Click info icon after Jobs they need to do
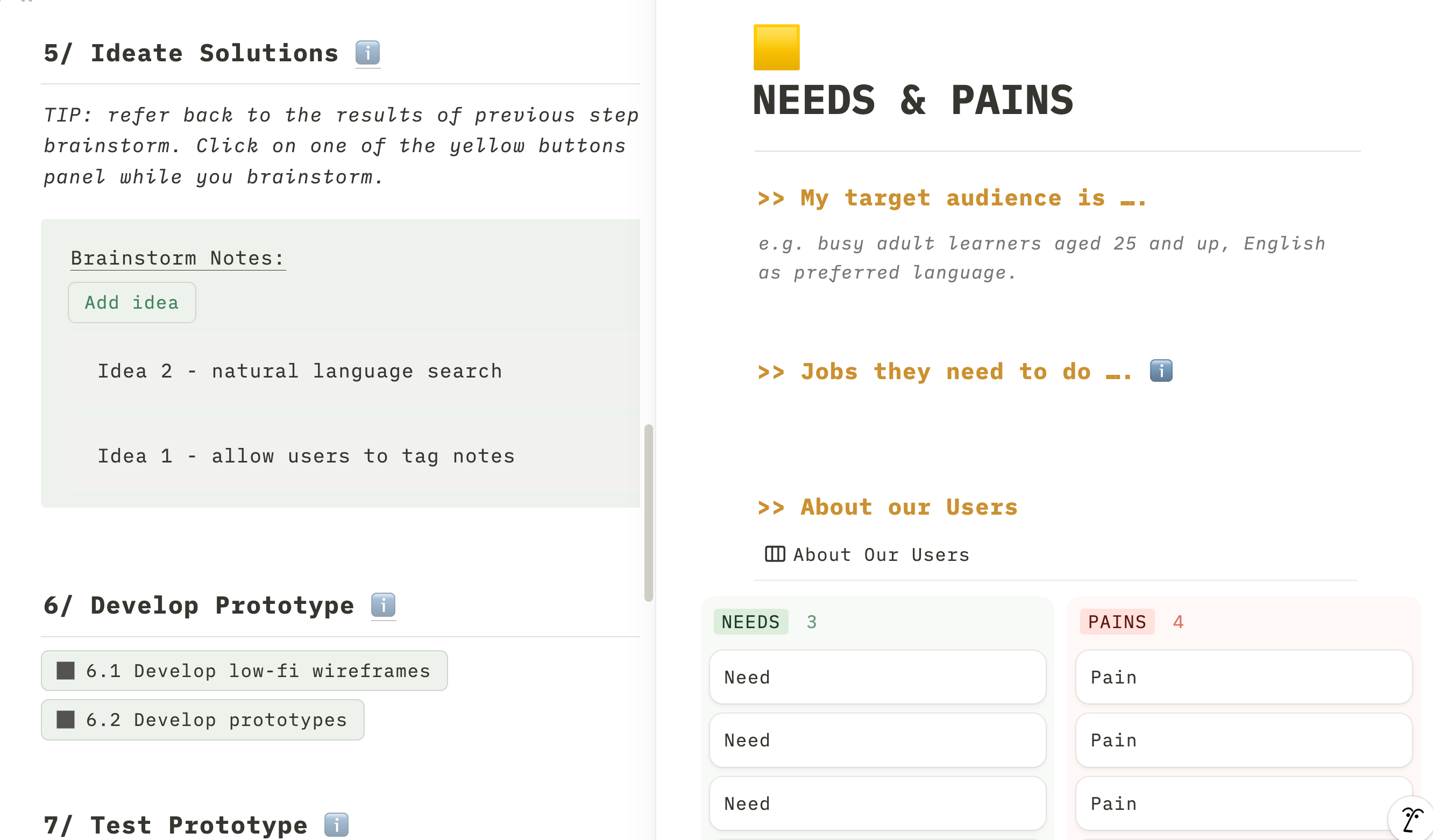Viewport: 1433px width, 840px height. [x=1161, y=371]
